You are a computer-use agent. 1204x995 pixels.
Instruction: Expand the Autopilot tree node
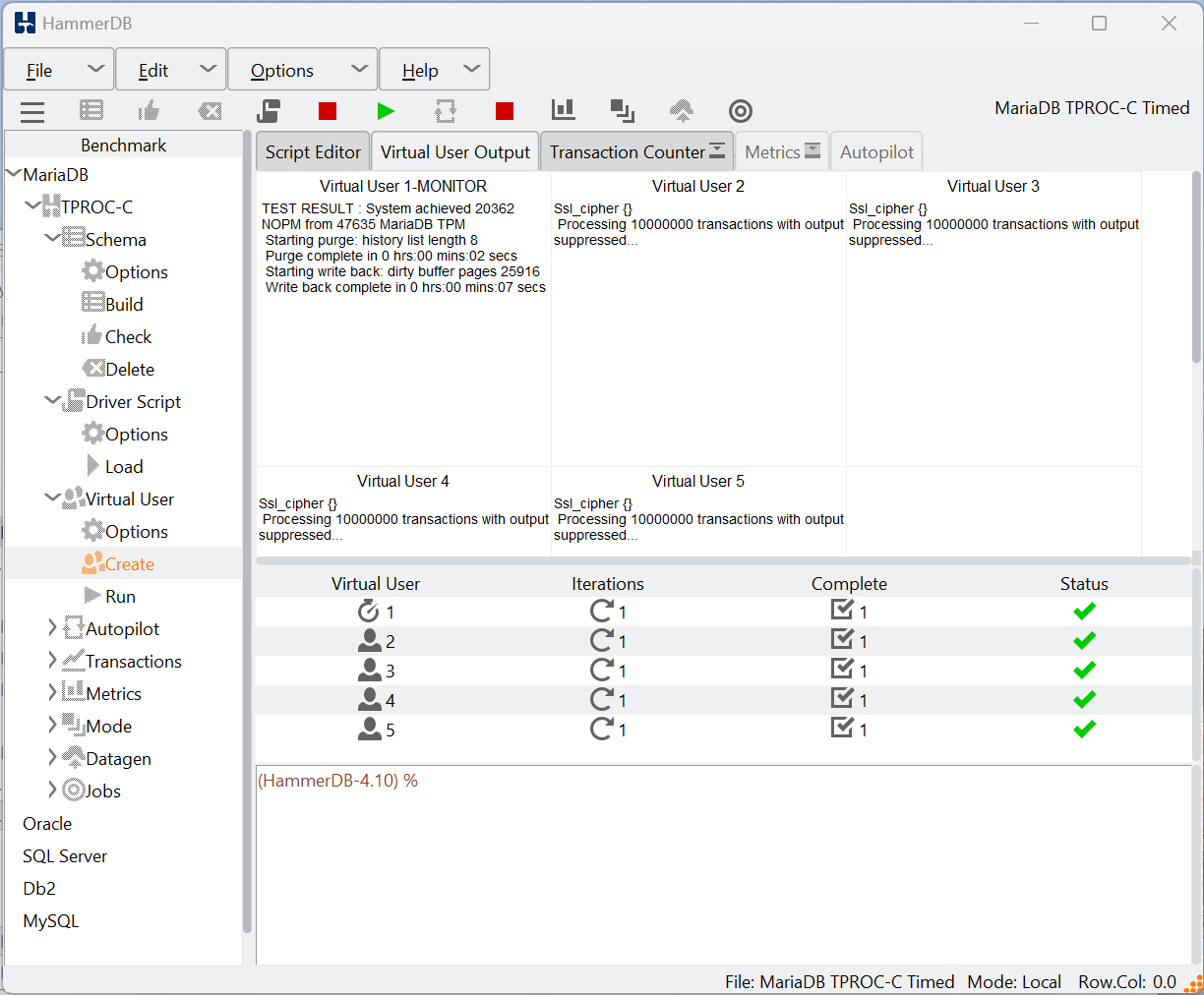click(53, 628)
